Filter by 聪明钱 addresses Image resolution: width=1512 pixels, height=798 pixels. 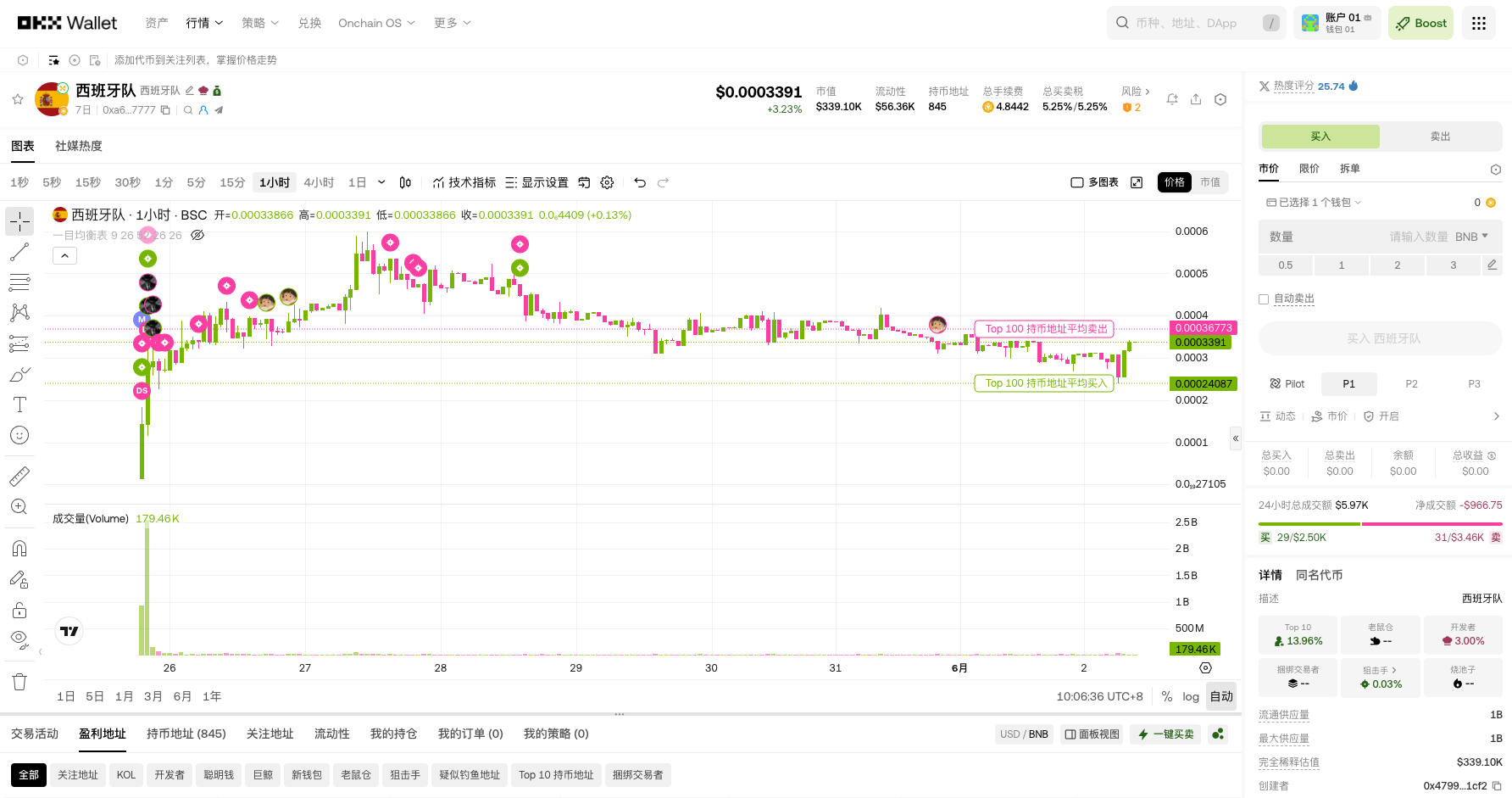pyautogui.click(x=219, y=775)
